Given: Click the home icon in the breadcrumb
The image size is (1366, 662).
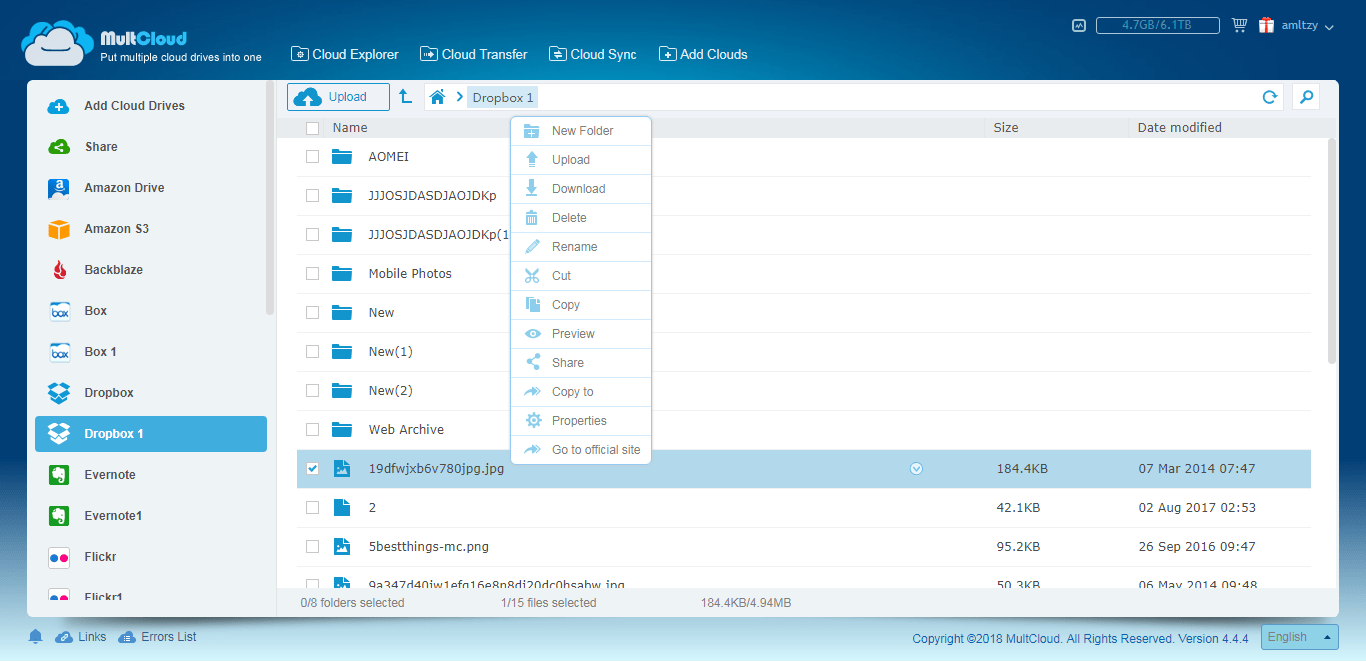Looking at the screenshot, I should pos(437,96).
